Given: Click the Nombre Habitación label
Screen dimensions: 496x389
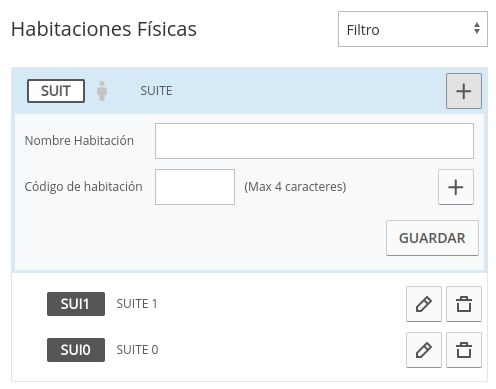Looking at the screenshot, I should 79,141.
